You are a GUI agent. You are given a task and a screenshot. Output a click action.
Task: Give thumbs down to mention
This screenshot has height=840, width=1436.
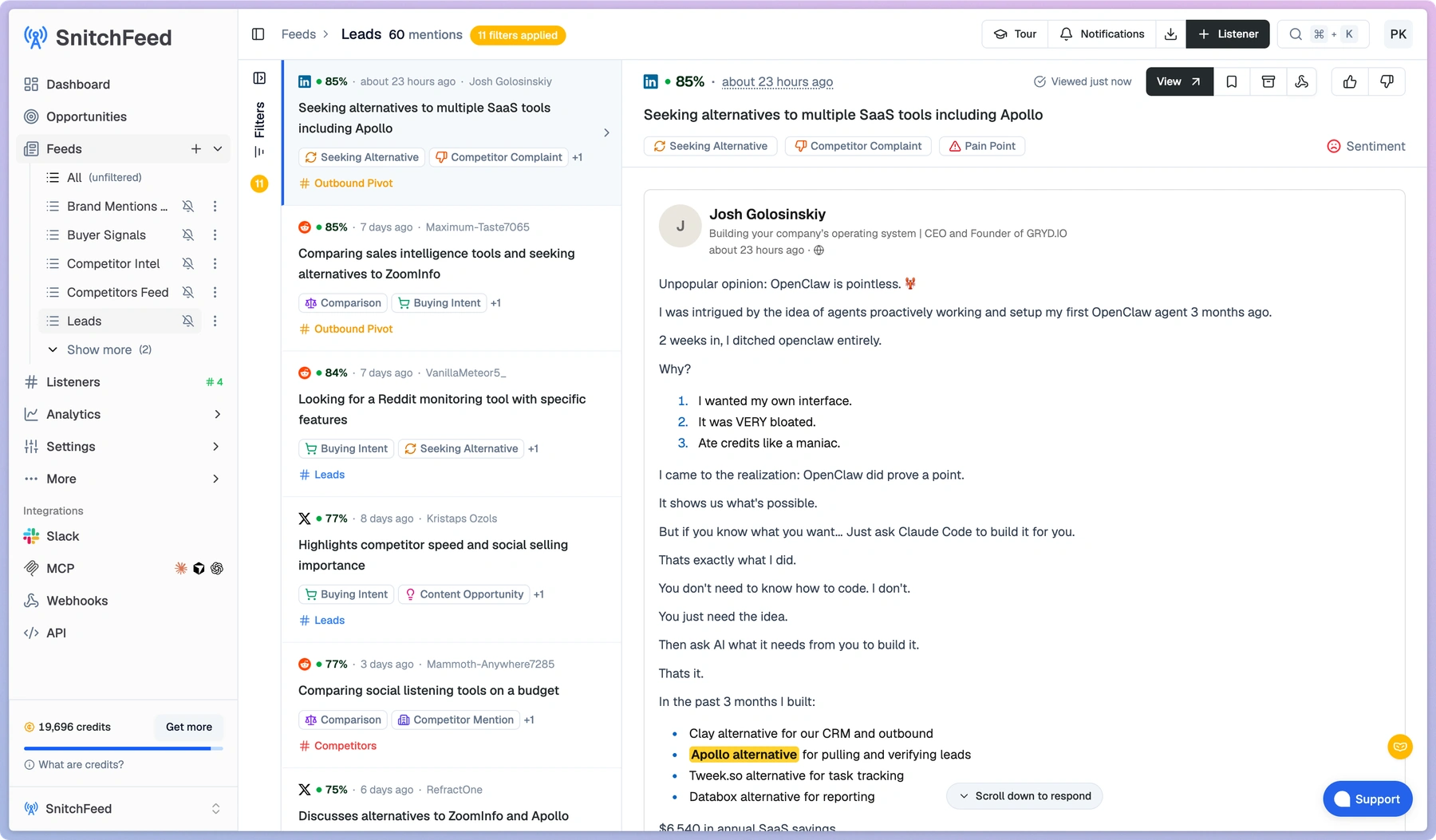(x=1387, y=81)
